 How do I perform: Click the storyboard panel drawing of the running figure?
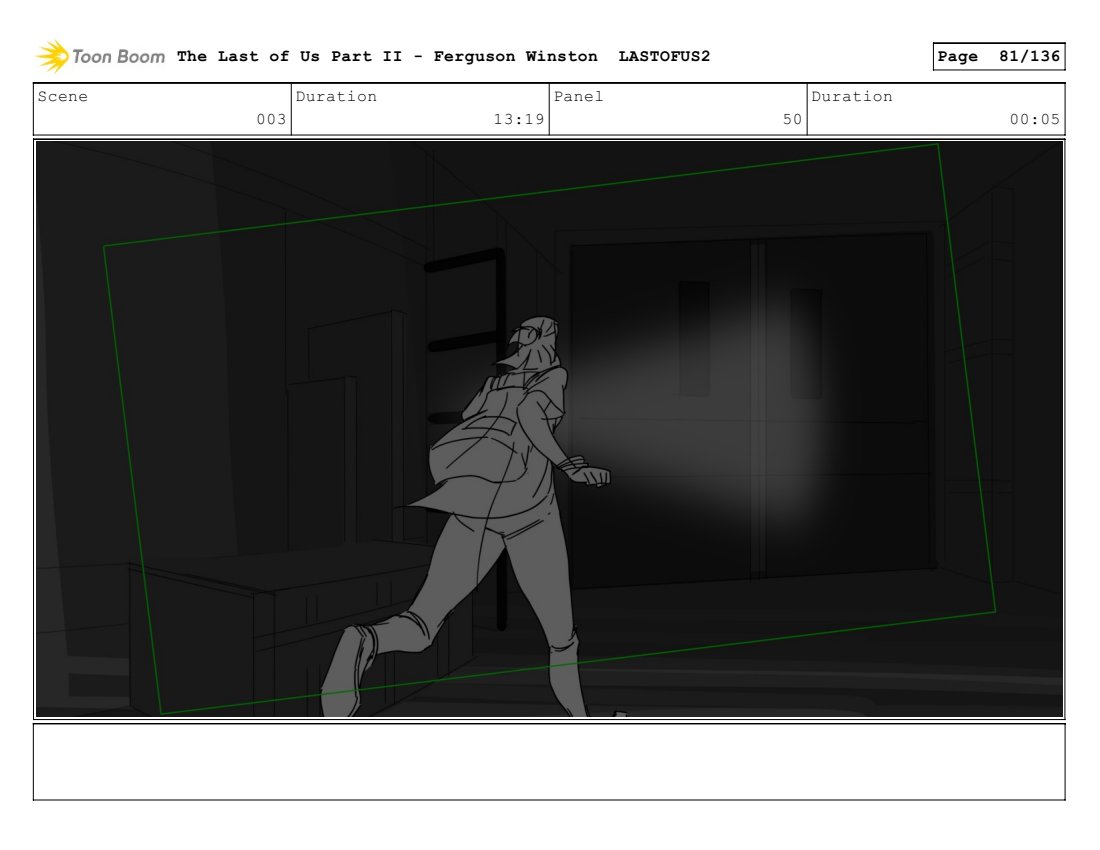pyautogui.click(x=549, y=429)
